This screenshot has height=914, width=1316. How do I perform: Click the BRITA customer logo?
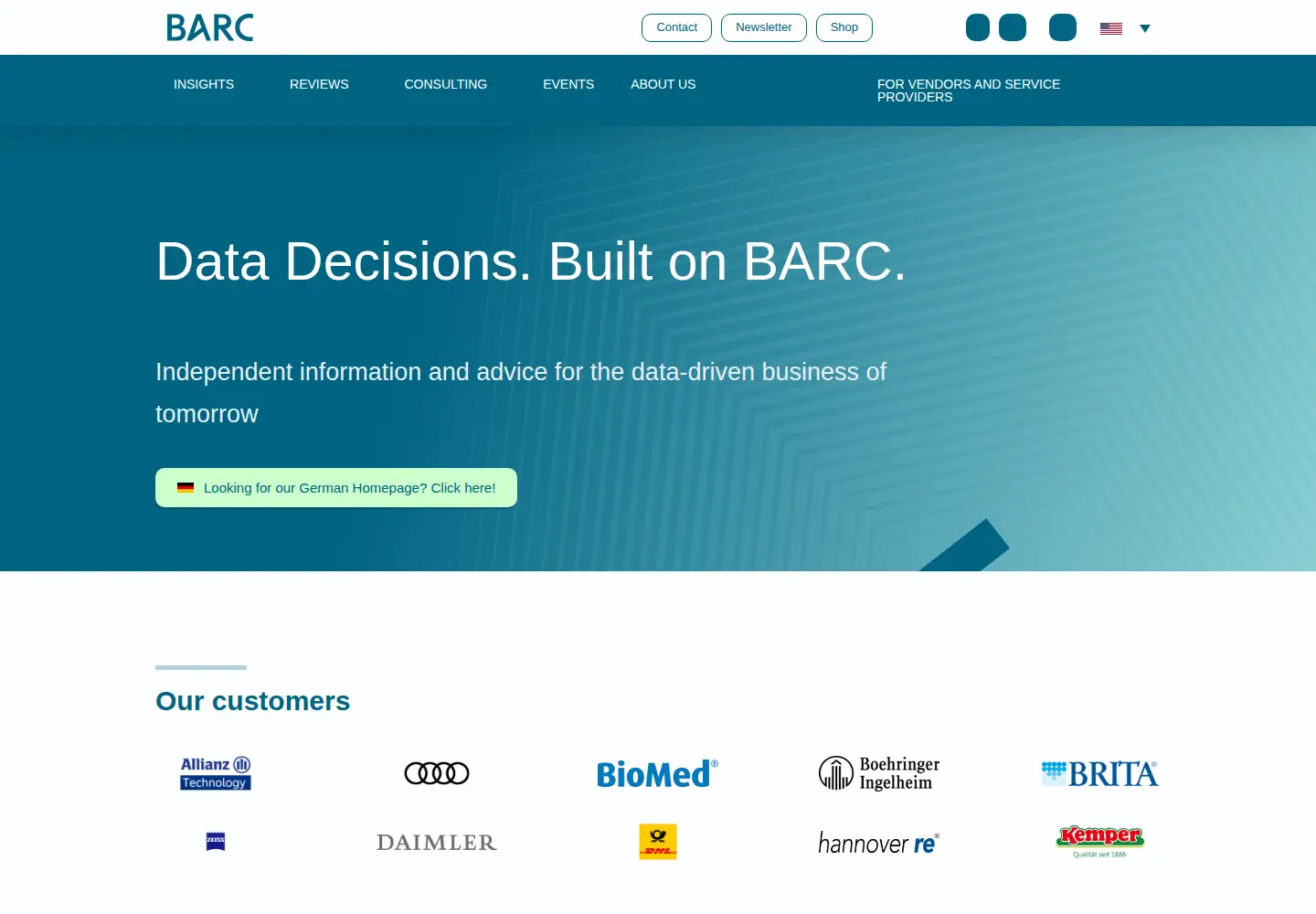coord(1100,773)
